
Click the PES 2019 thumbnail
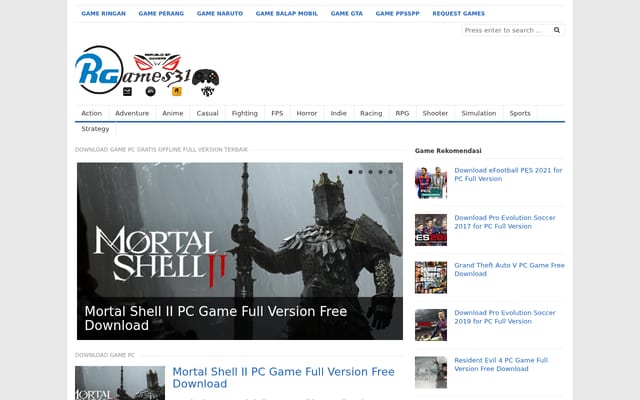(x=431, y=325)
